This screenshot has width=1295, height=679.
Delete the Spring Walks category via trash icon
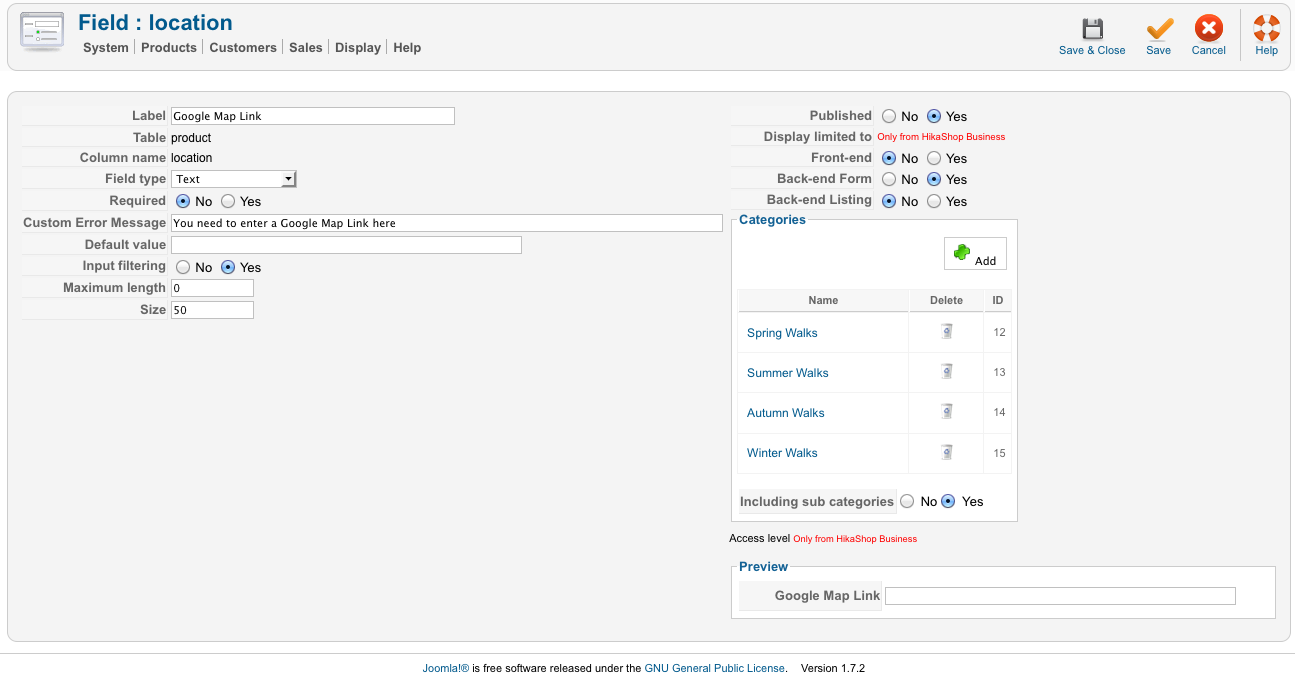pos(946,332)
